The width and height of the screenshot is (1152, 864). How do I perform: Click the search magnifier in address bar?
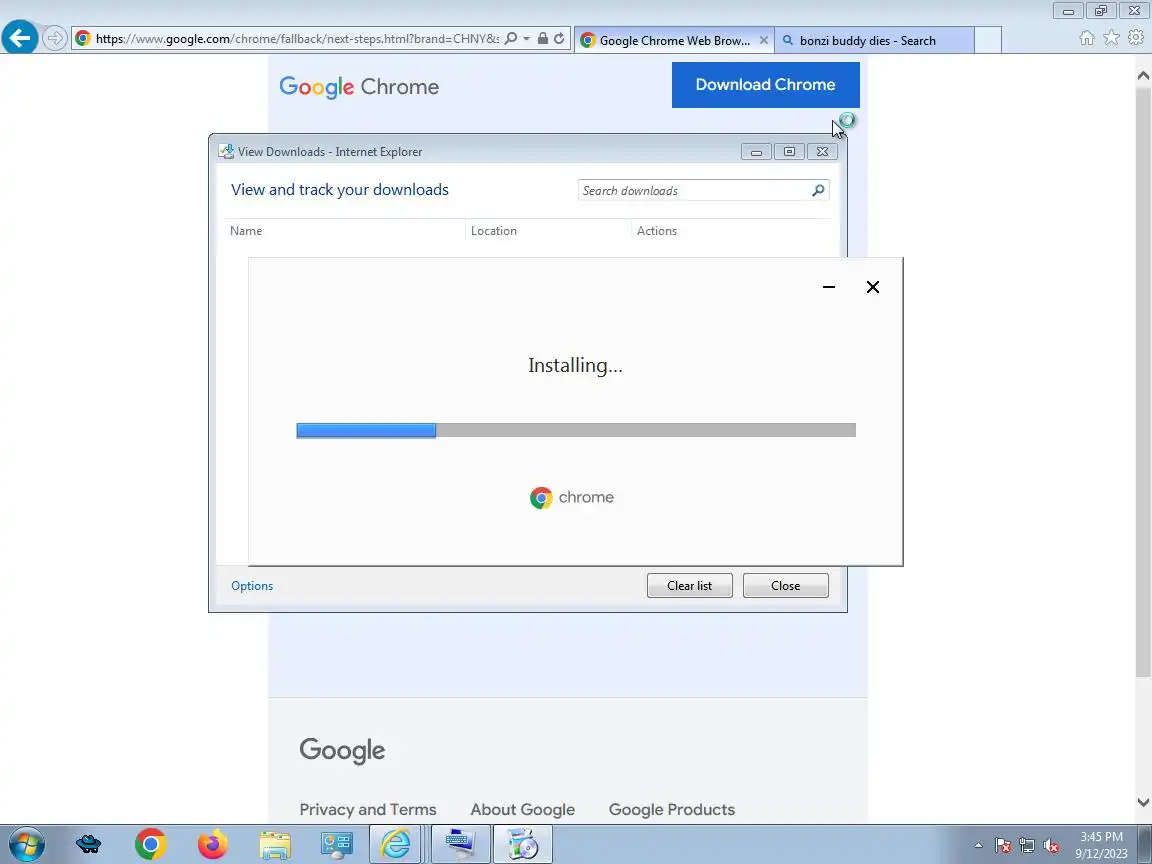point(511,38)
